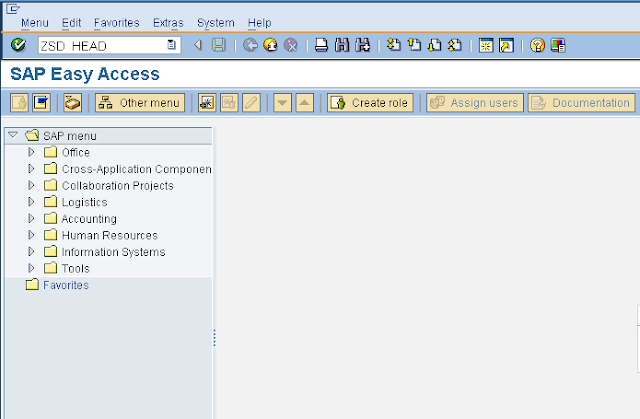Click the dotted pane splitter handle
Image resolution: width=640 pixels, height=419 pixels.
tap(214, 338)
